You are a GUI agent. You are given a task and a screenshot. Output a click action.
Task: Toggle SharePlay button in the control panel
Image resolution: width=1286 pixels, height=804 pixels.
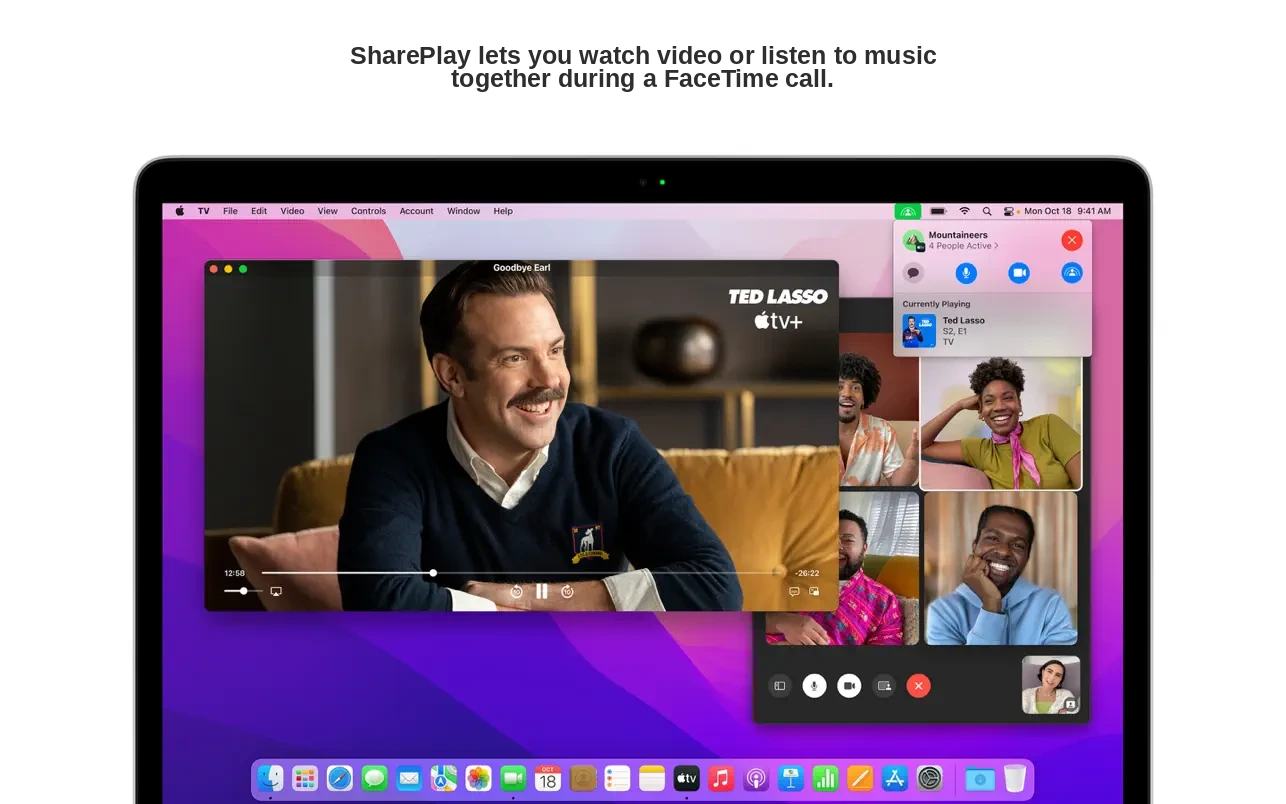[1072, 272]
